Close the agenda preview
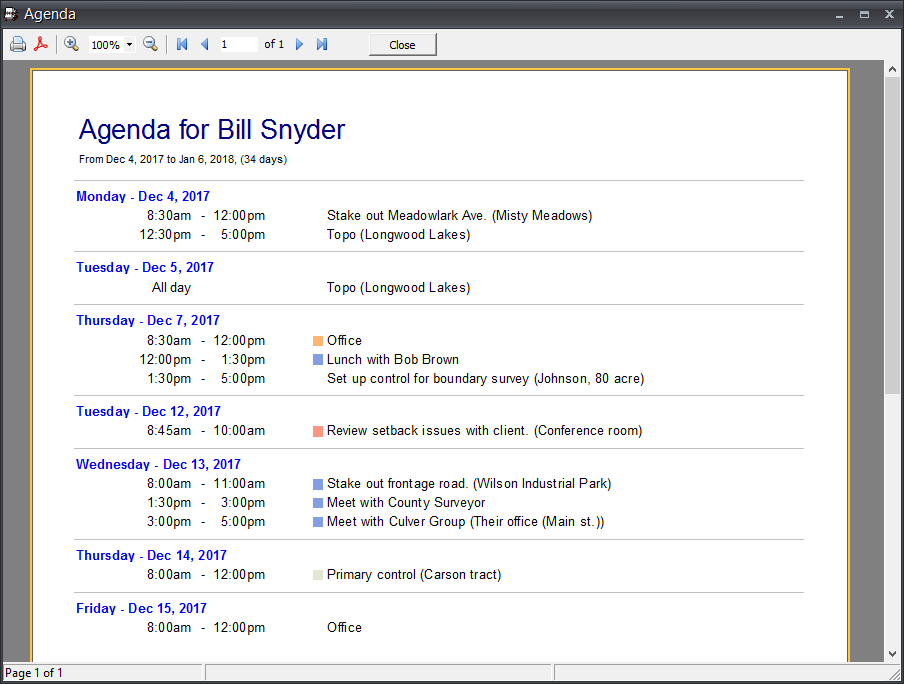Screen dimensions: 904x684 click(x=402, y=44)
